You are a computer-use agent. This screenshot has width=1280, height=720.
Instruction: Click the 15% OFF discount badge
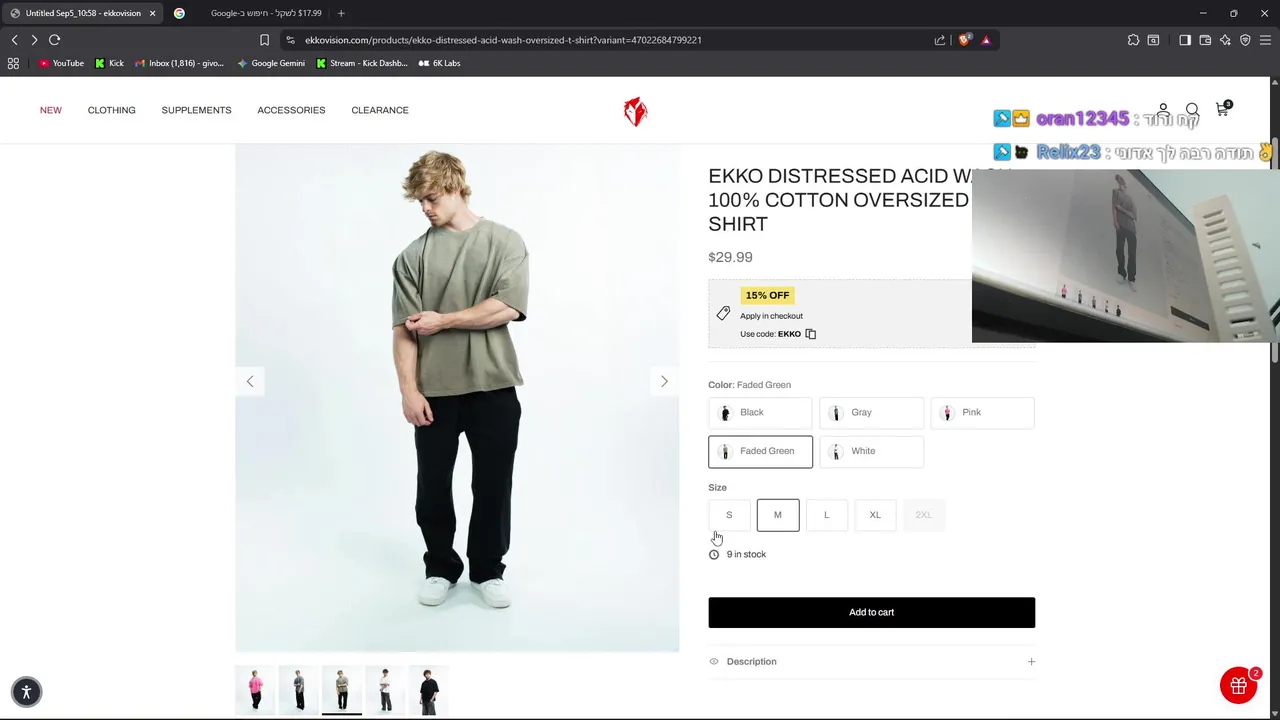[767, 295]
